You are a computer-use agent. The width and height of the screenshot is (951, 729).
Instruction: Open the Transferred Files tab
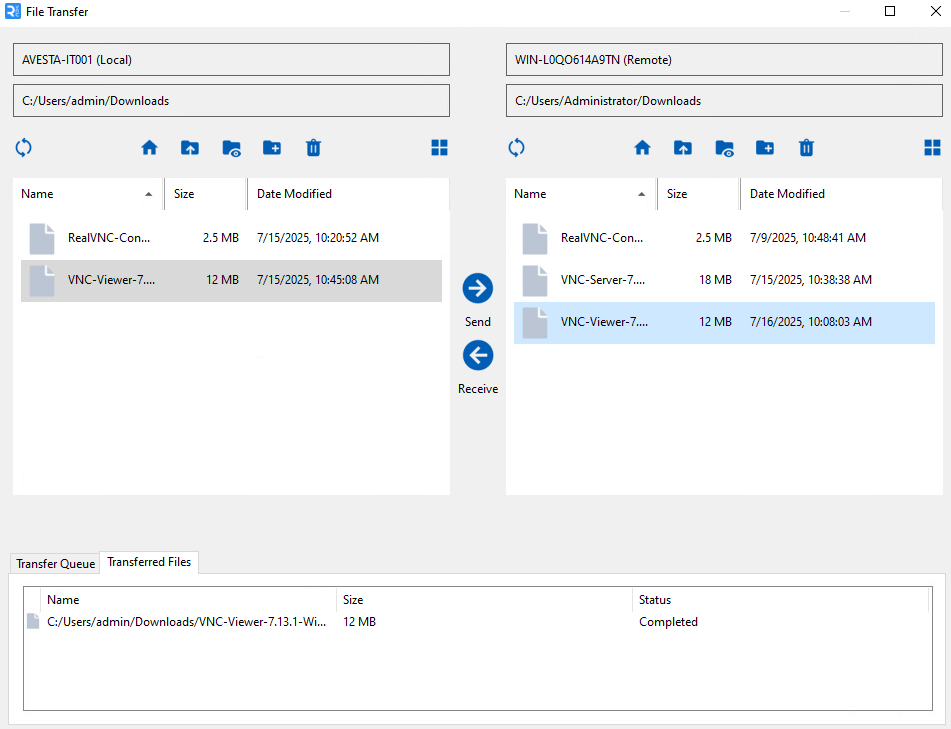pos(148,562)
